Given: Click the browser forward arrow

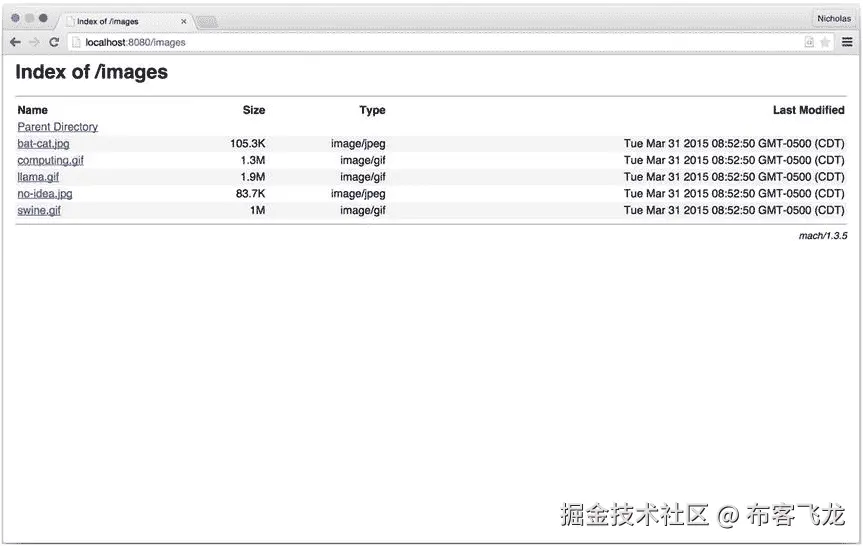Looking at the screenshot, I should coord(34,42).
